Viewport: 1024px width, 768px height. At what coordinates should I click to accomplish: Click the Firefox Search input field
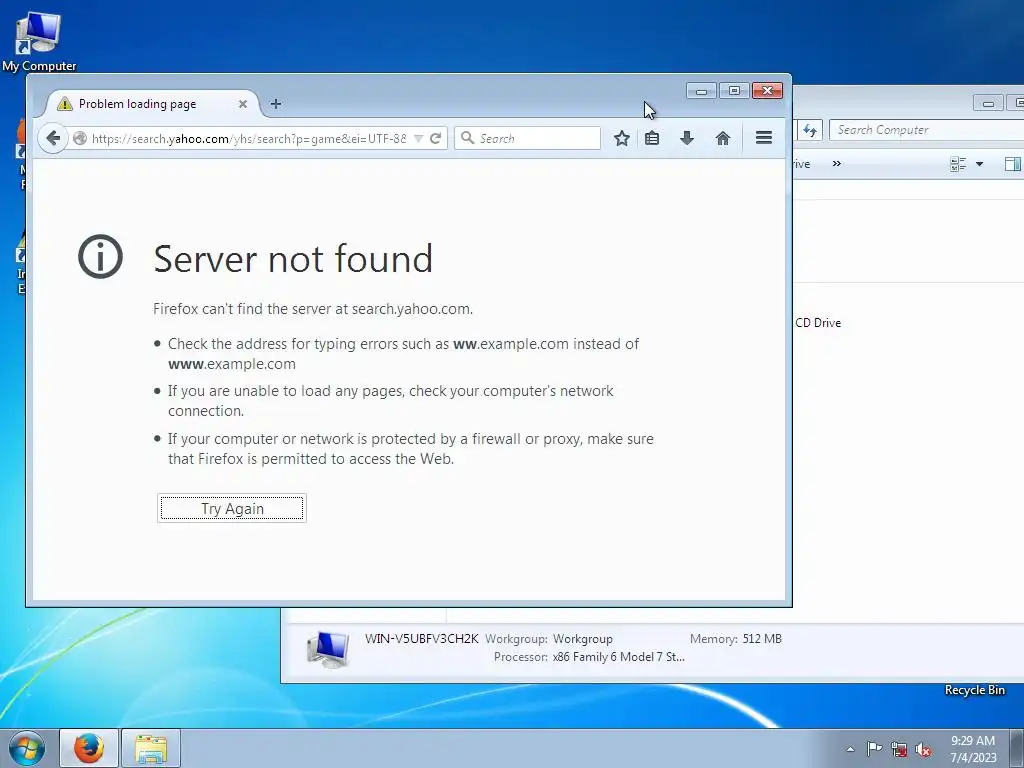(x=528, y=138)
